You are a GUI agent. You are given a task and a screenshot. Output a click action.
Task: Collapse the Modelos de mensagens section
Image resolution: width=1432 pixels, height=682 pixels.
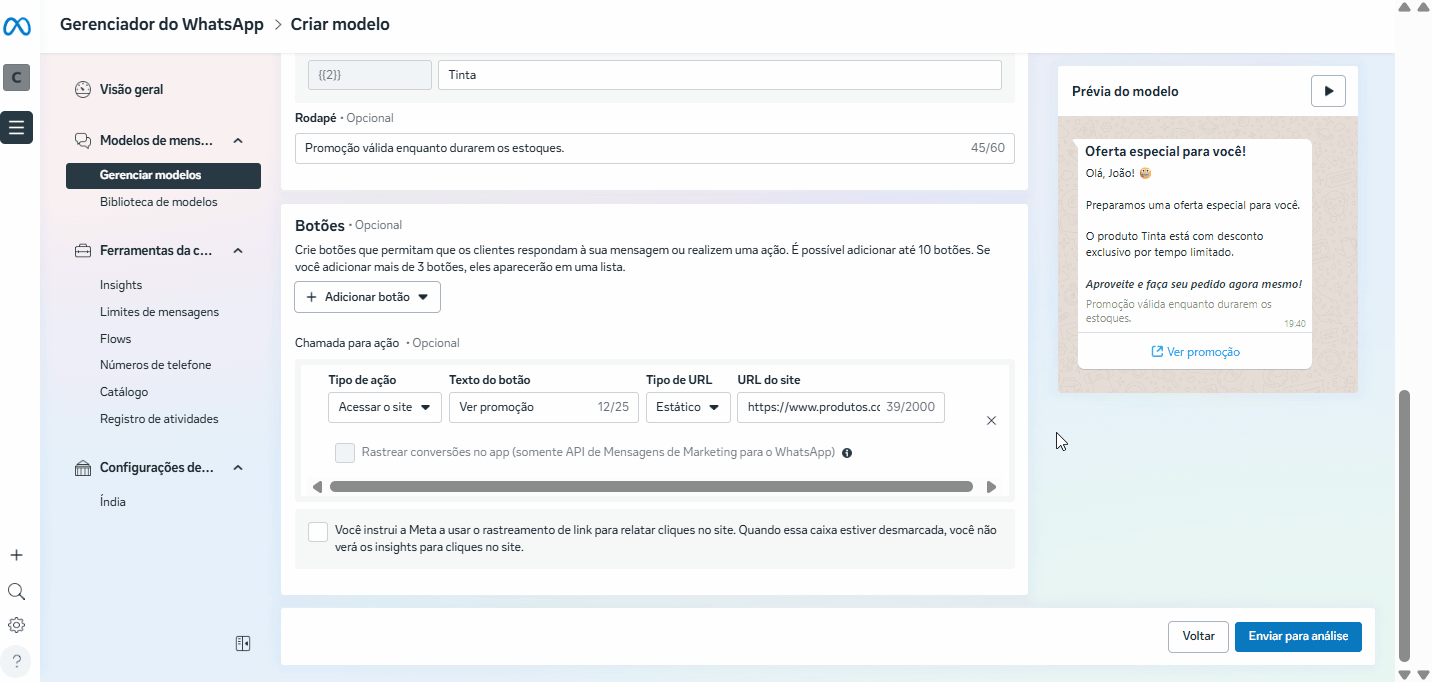point(238,141)
